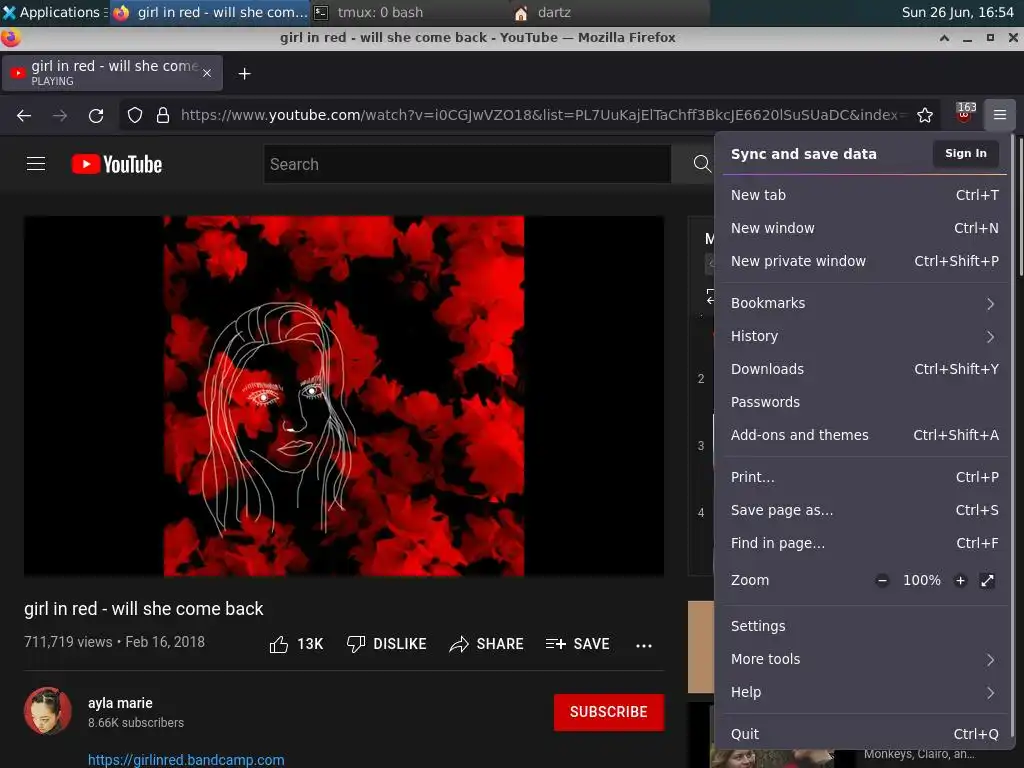Open the three-dot more actions menu
The height and width of the screenshot is (768, 1024).
(644, 645)
